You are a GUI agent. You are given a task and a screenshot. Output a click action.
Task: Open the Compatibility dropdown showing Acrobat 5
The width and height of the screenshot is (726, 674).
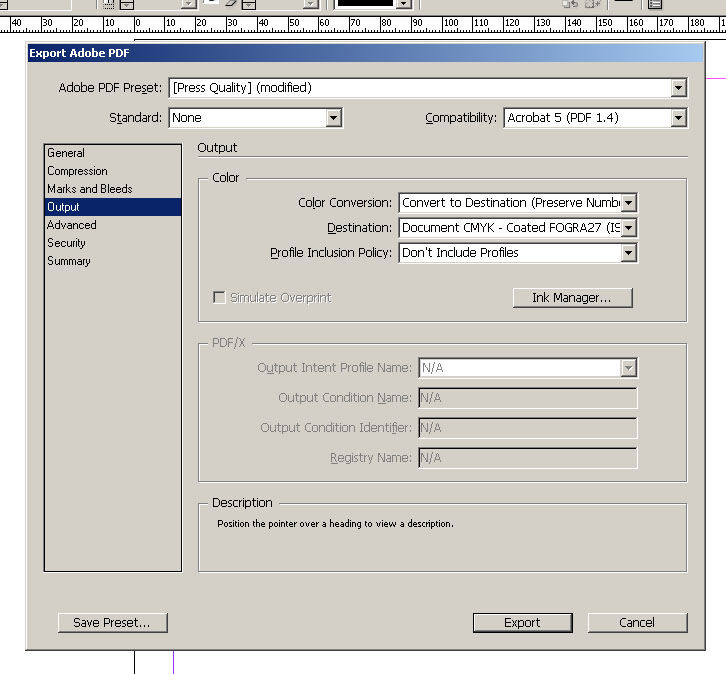pos(595,118)
